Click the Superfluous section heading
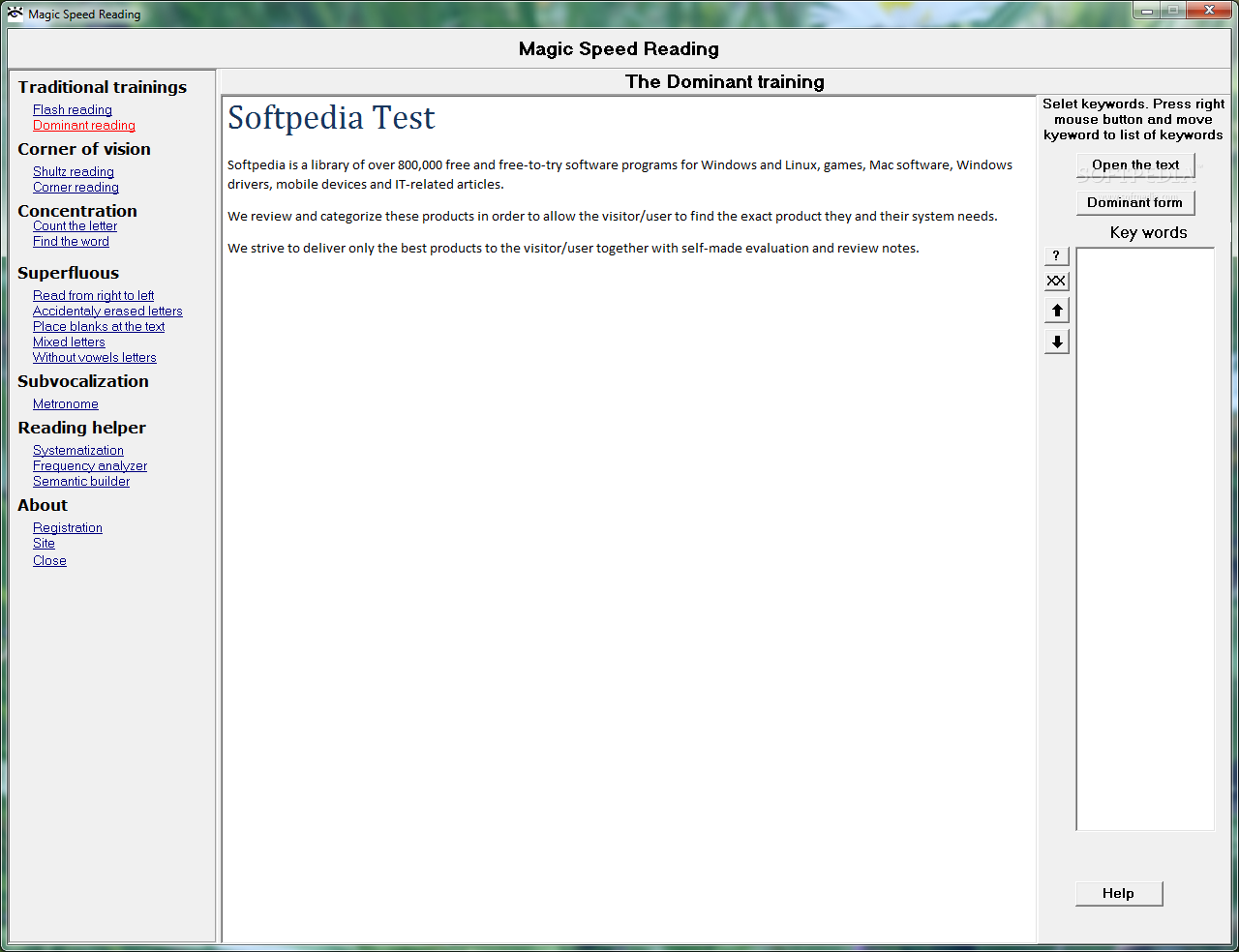This screenshot has height=952, width=1239. point(68,273)
